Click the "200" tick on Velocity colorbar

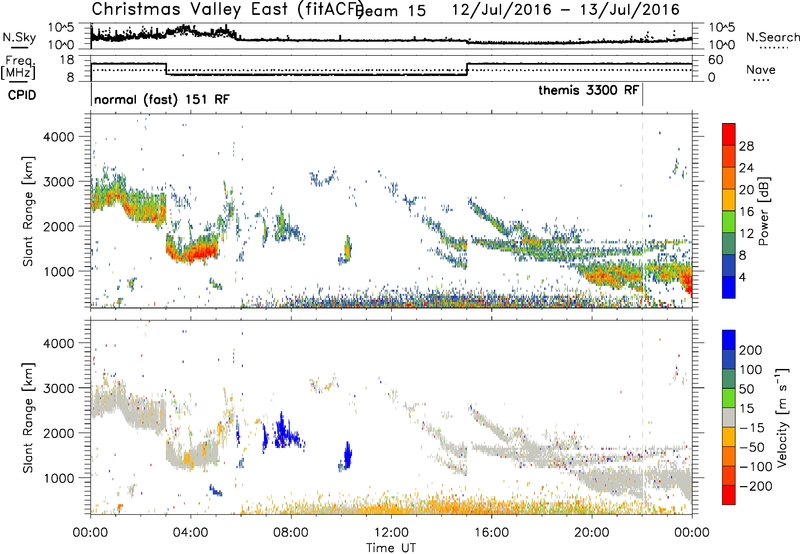coord(750,350)
